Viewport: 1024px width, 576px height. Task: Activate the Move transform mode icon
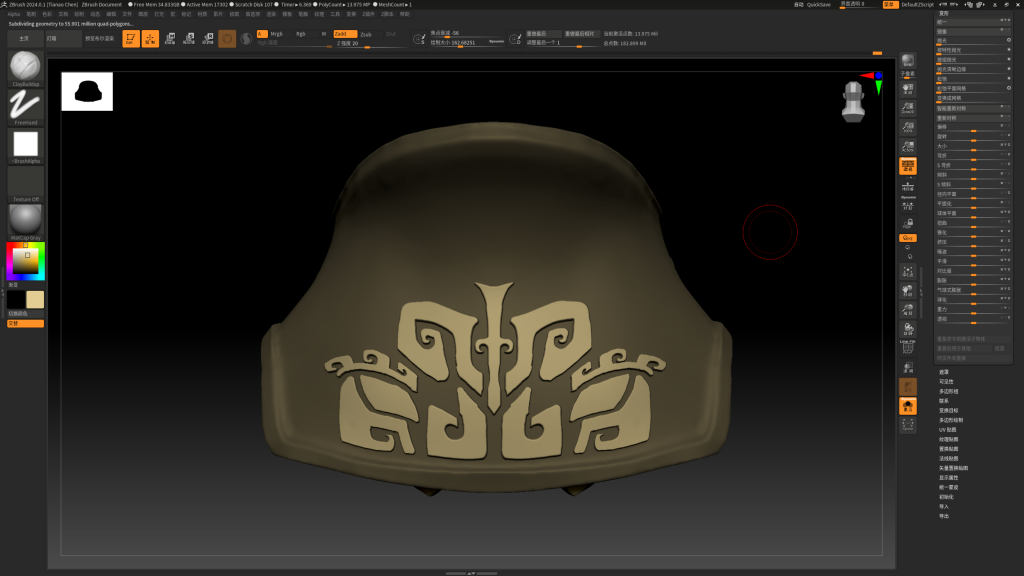click(x=170, y=39)
